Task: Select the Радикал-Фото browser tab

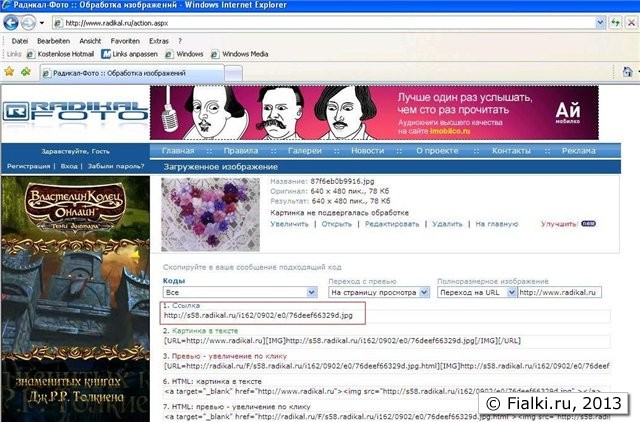Action: coord(132,73)
